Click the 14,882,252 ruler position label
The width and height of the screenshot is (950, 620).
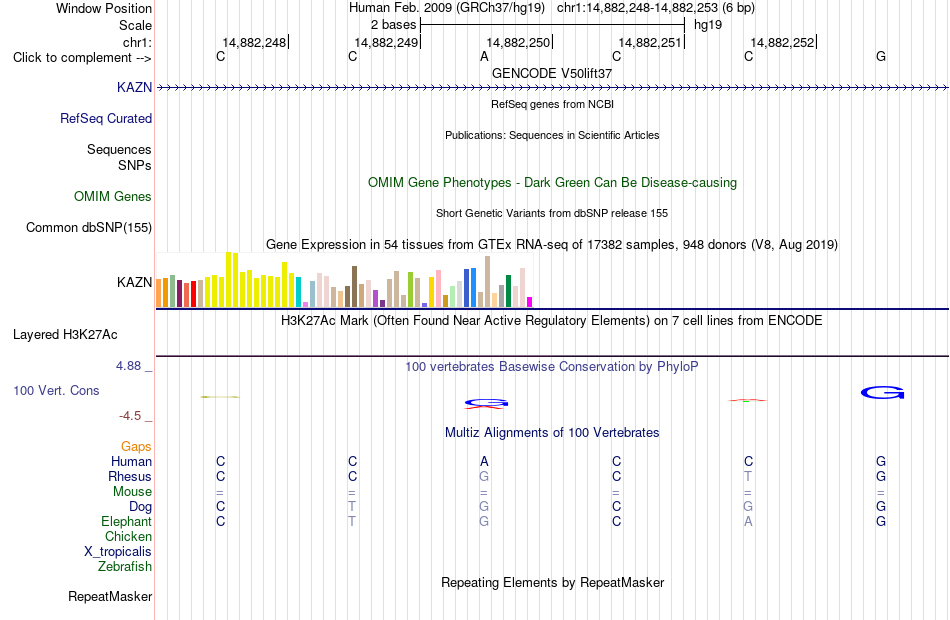(x=782, y=42)
